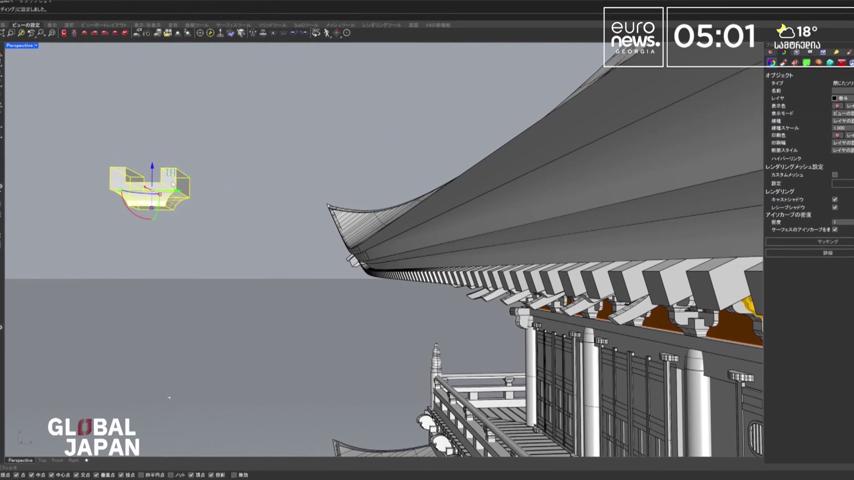Image resolution: width=854 pixels, height=480 pixels.
Task: Click the rotate view arrows toolbar icon
Action: click(x=31, y=33)
